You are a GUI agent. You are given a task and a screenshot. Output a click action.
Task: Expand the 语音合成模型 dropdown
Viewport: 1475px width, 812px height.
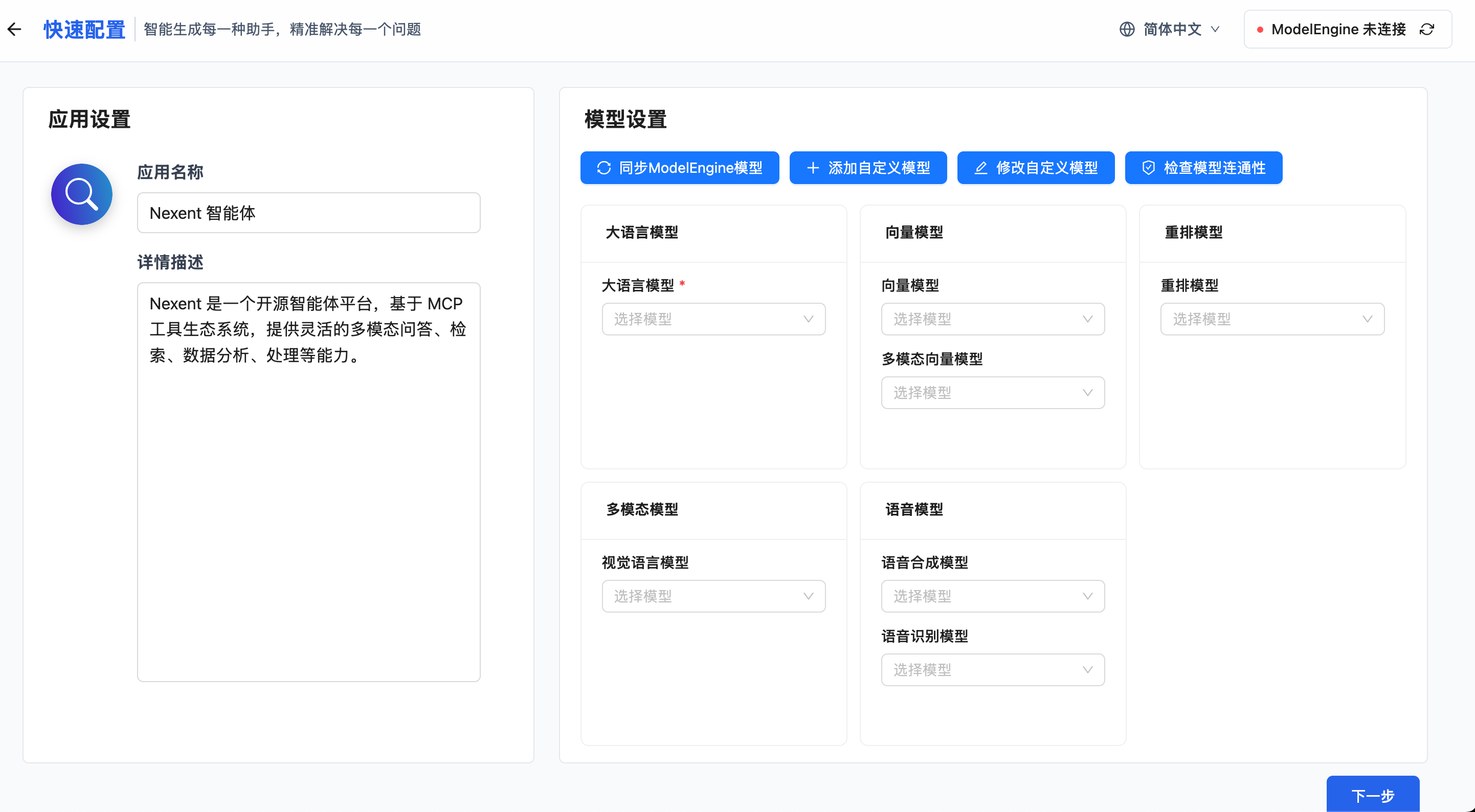coord(992,596)
